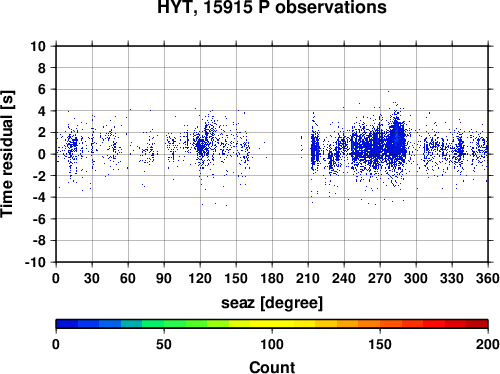The image size is (500, 374).
Task: Click the y-axis tick label 10
Action: (38, 46)
